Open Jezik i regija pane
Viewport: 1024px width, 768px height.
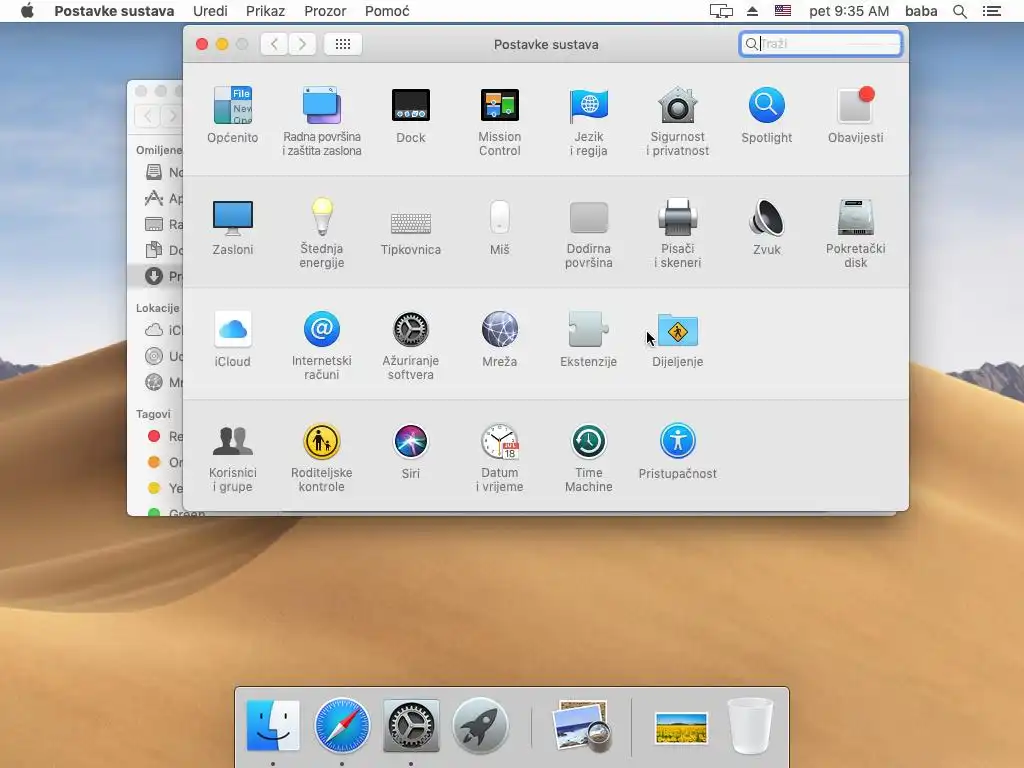pyautogui.click(x=588, y=121)
